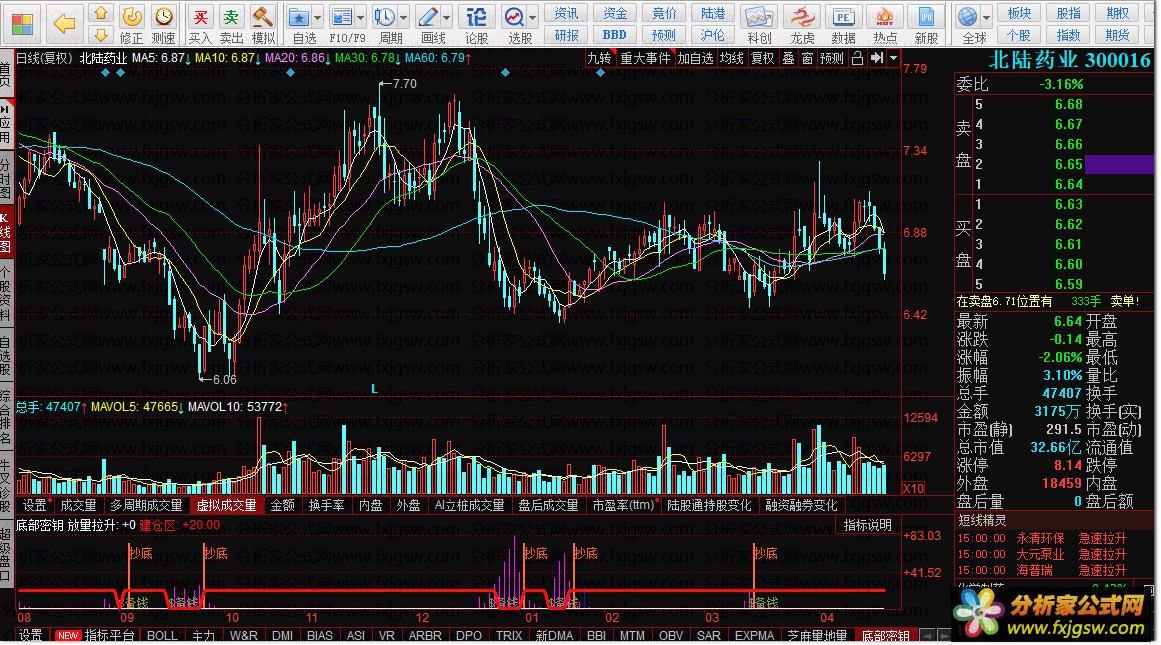
Task: Toggle 加自选 add to watchlist
Action: point(695,58)
